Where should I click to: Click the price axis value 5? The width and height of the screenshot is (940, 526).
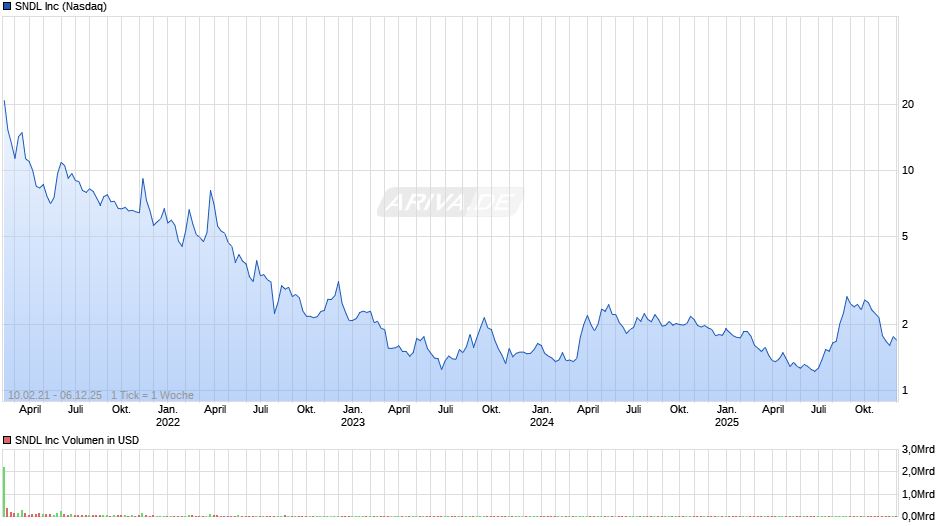pyautogui.click(x=905, y=236)
